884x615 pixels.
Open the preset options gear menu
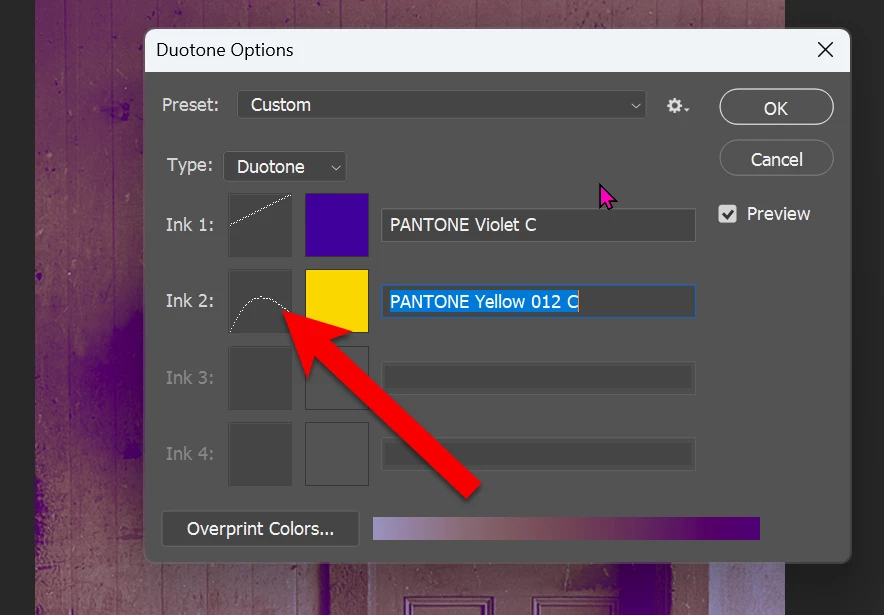click(x=678, y=105)
